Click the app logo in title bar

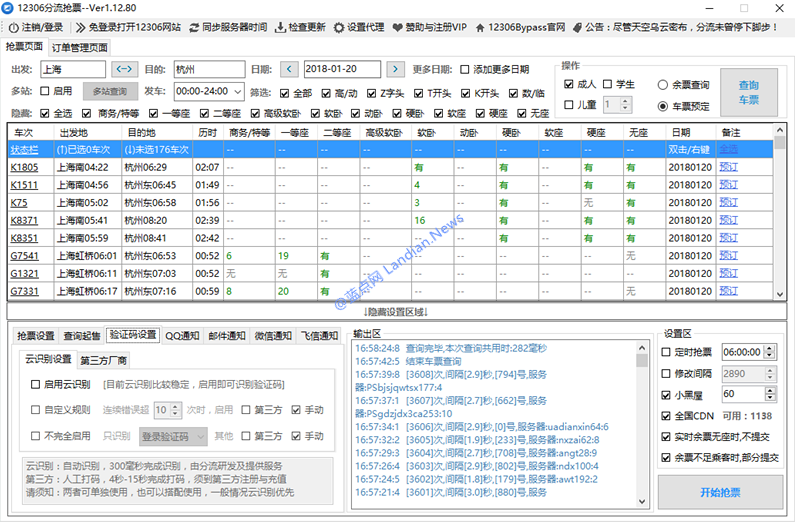point(7,8)
